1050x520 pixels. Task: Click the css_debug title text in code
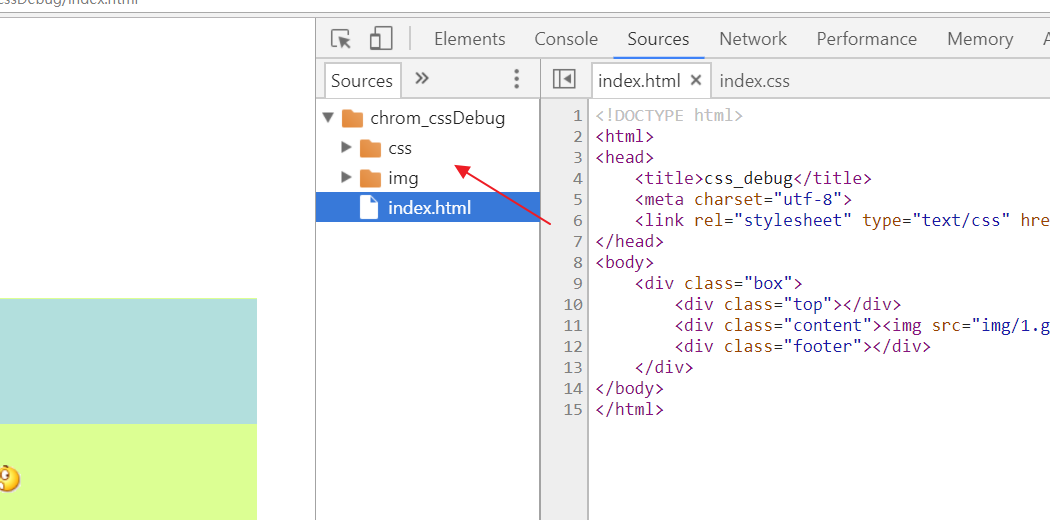pyautogui.click(x=749, y=179)
